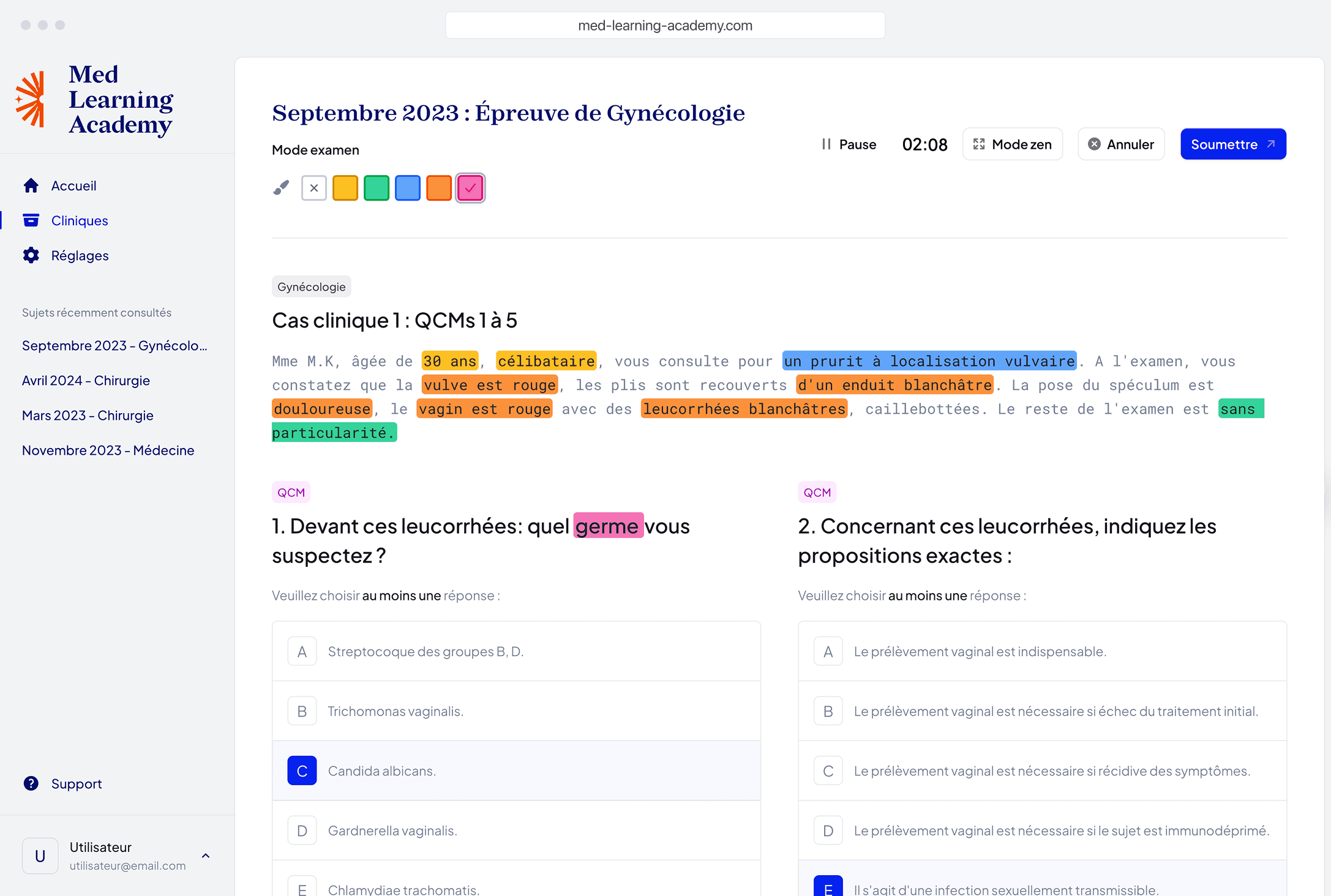Pick the yellow highlight color swatch

tap(345, 188)
